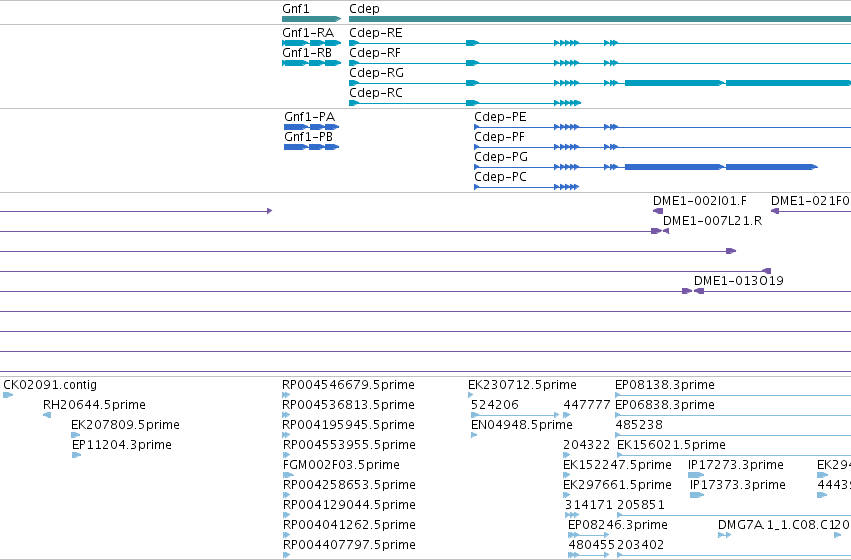The width and height of the screenshot is (851, 560).
Task: Click EST IP17373.3prime
Action: [738, 486]
